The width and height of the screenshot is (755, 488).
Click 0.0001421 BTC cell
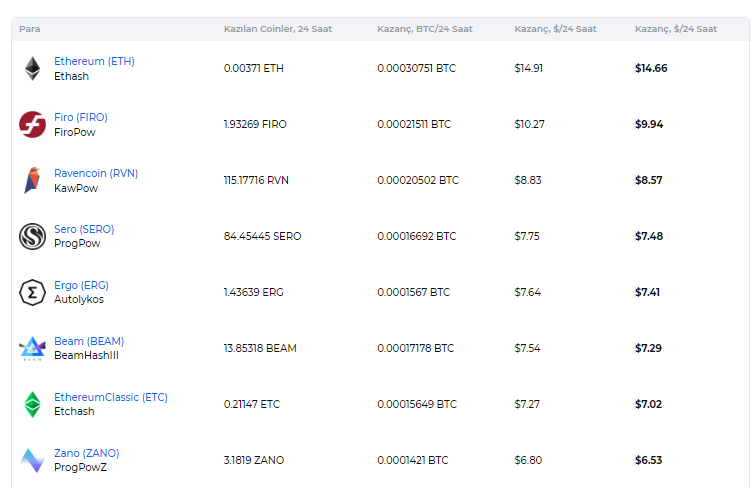pyautogui.click(x=413, y=460)
